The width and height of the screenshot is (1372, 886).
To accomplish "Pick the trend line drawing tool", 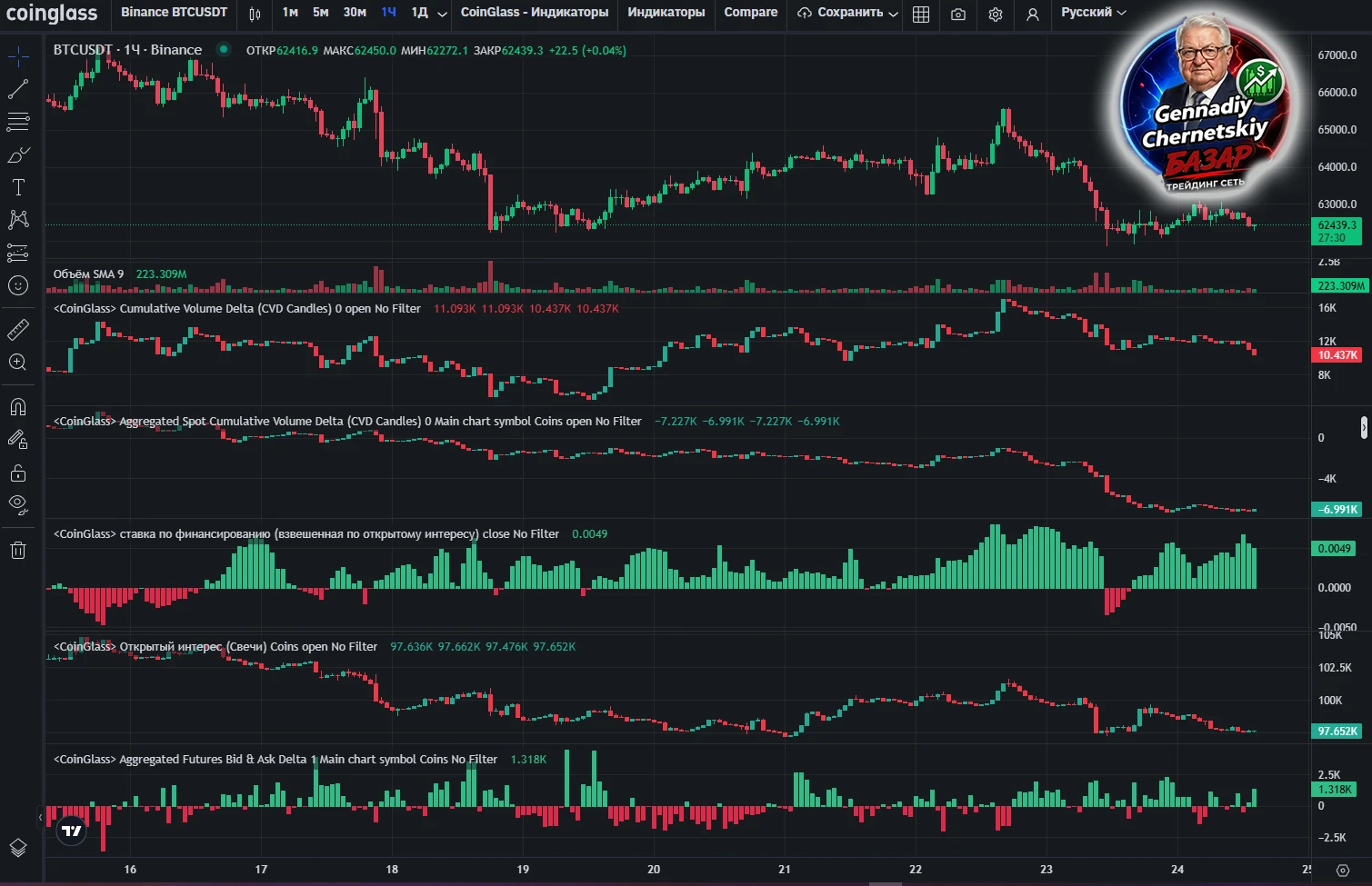I will pyautogui.click(x=18, y=89).
